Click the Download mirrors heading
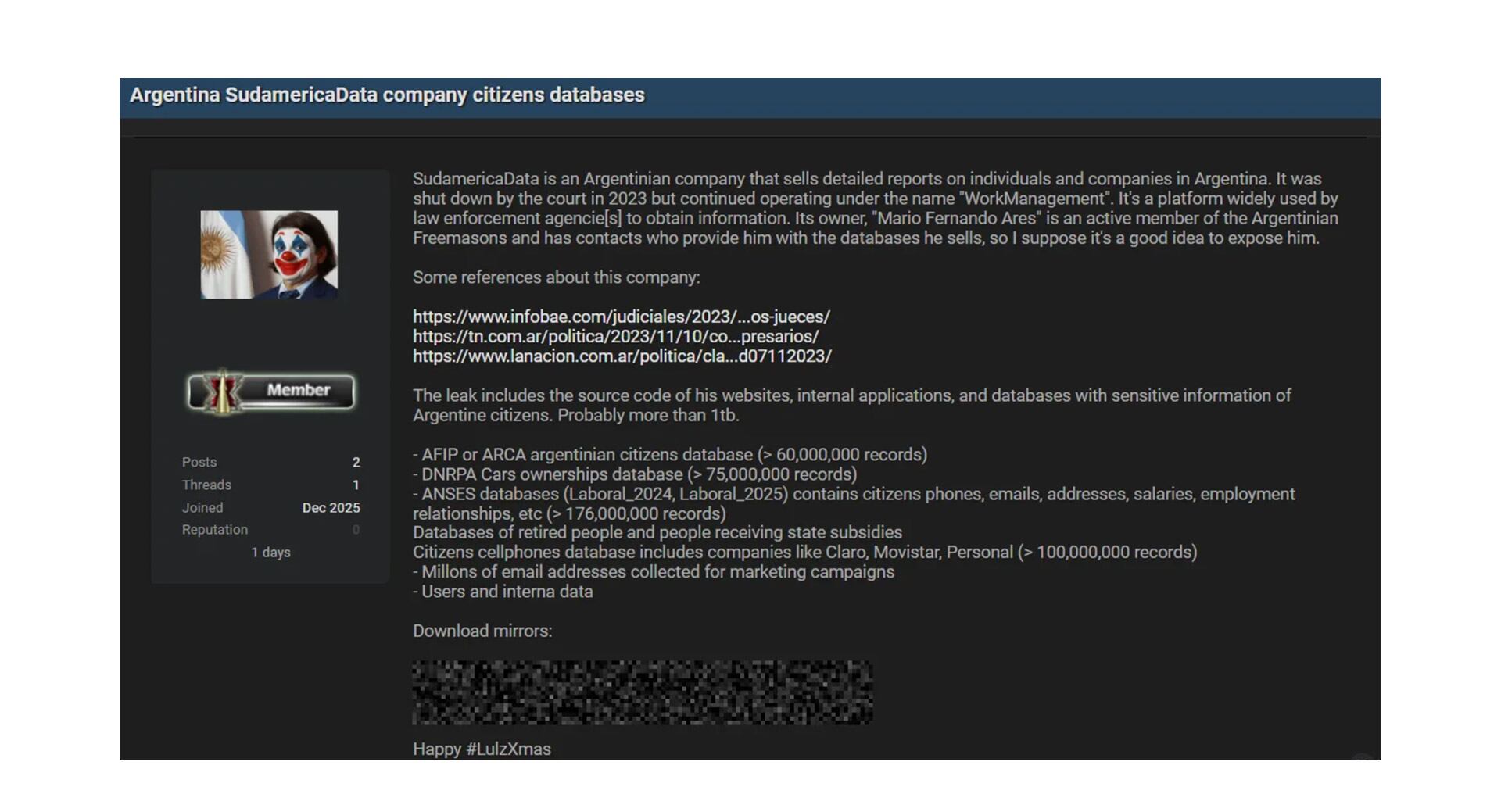Viewport: 1501px width, 812px height. click(482, 630)
